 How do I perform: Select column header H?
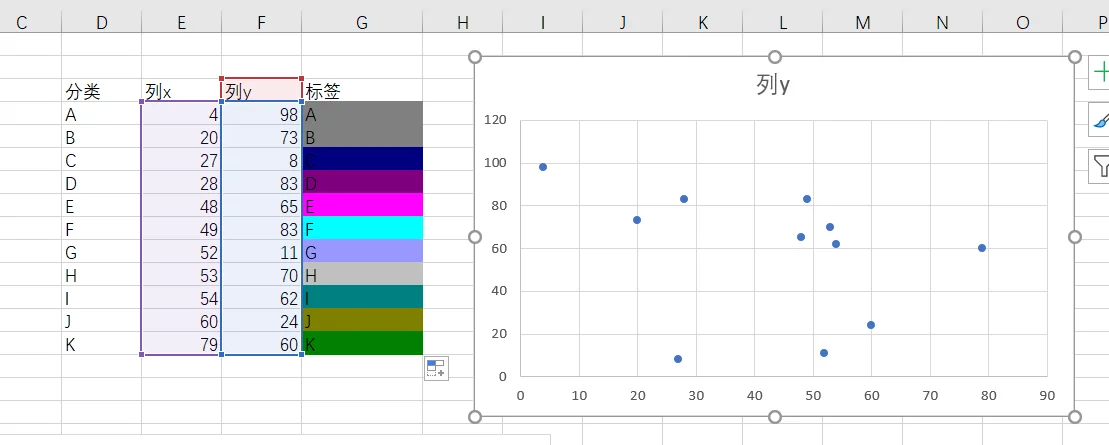point(463,23)
